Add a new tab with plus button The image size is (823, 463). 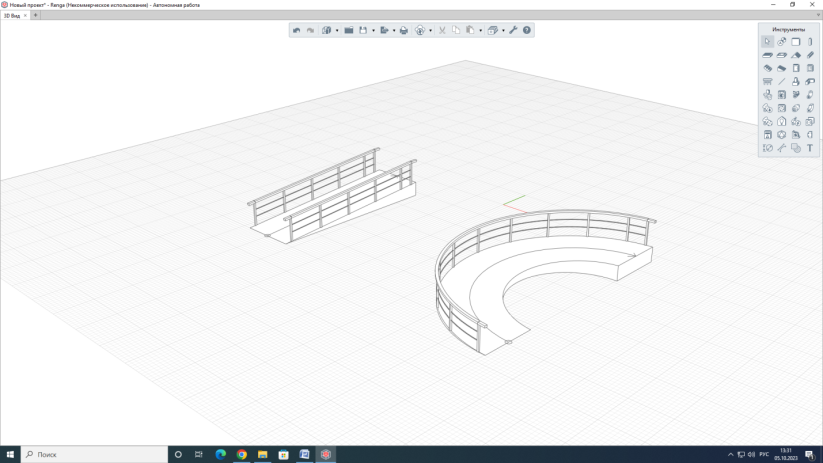[x=35, y=15]
